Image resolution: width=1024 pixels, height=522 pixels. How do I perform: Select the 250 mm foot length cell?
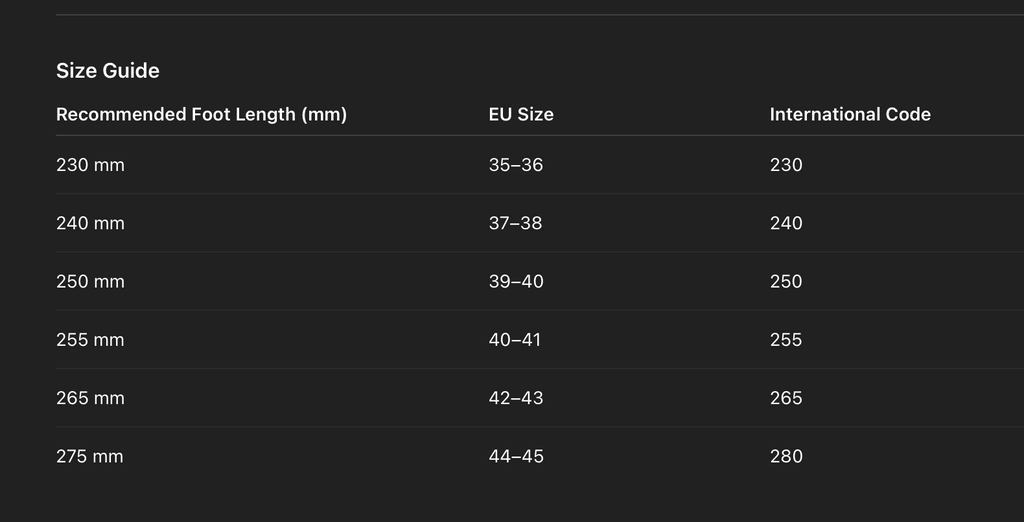(x=90, y=281)
